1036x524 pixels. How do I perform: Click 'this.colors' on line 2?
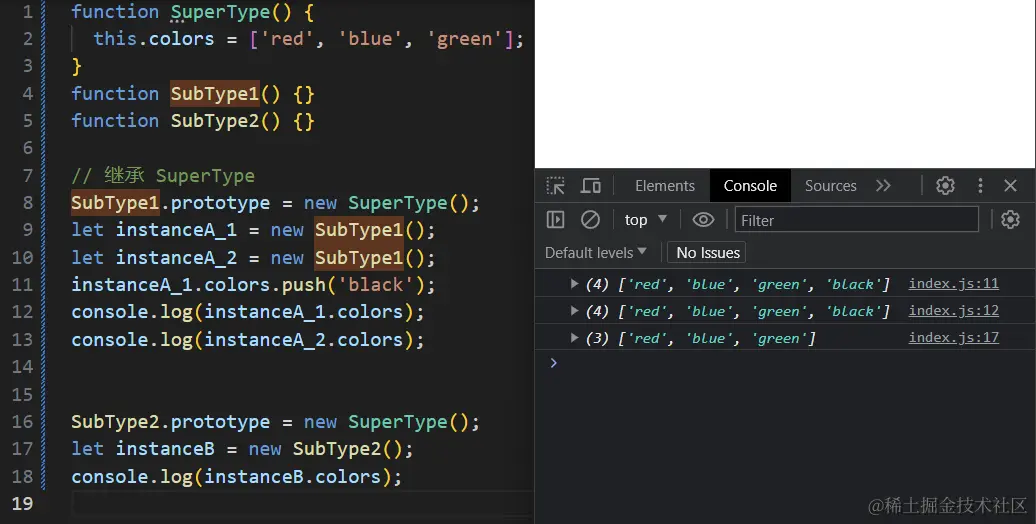154,39
